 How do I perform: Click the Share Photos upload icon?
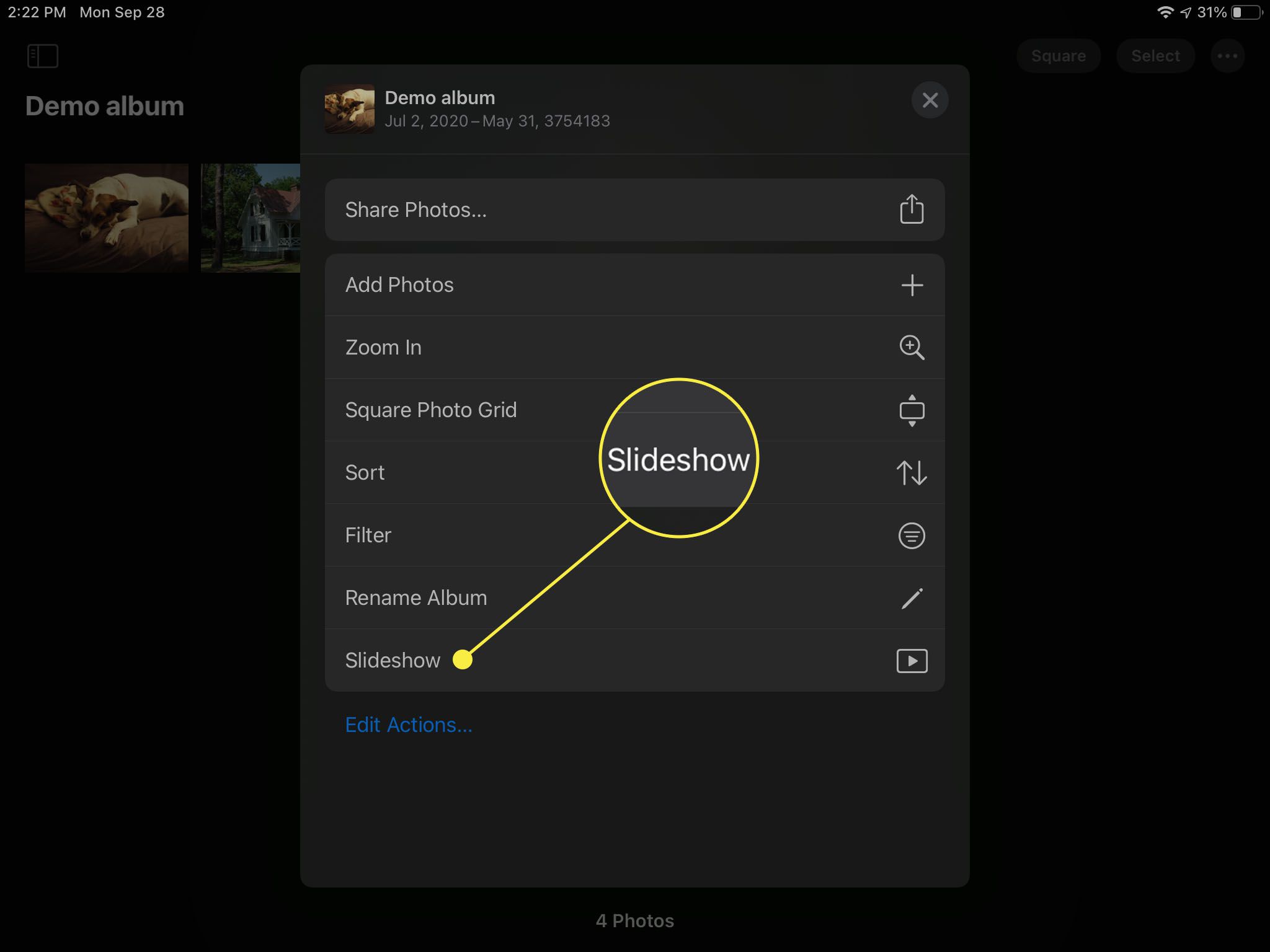[x=911, y=210]
